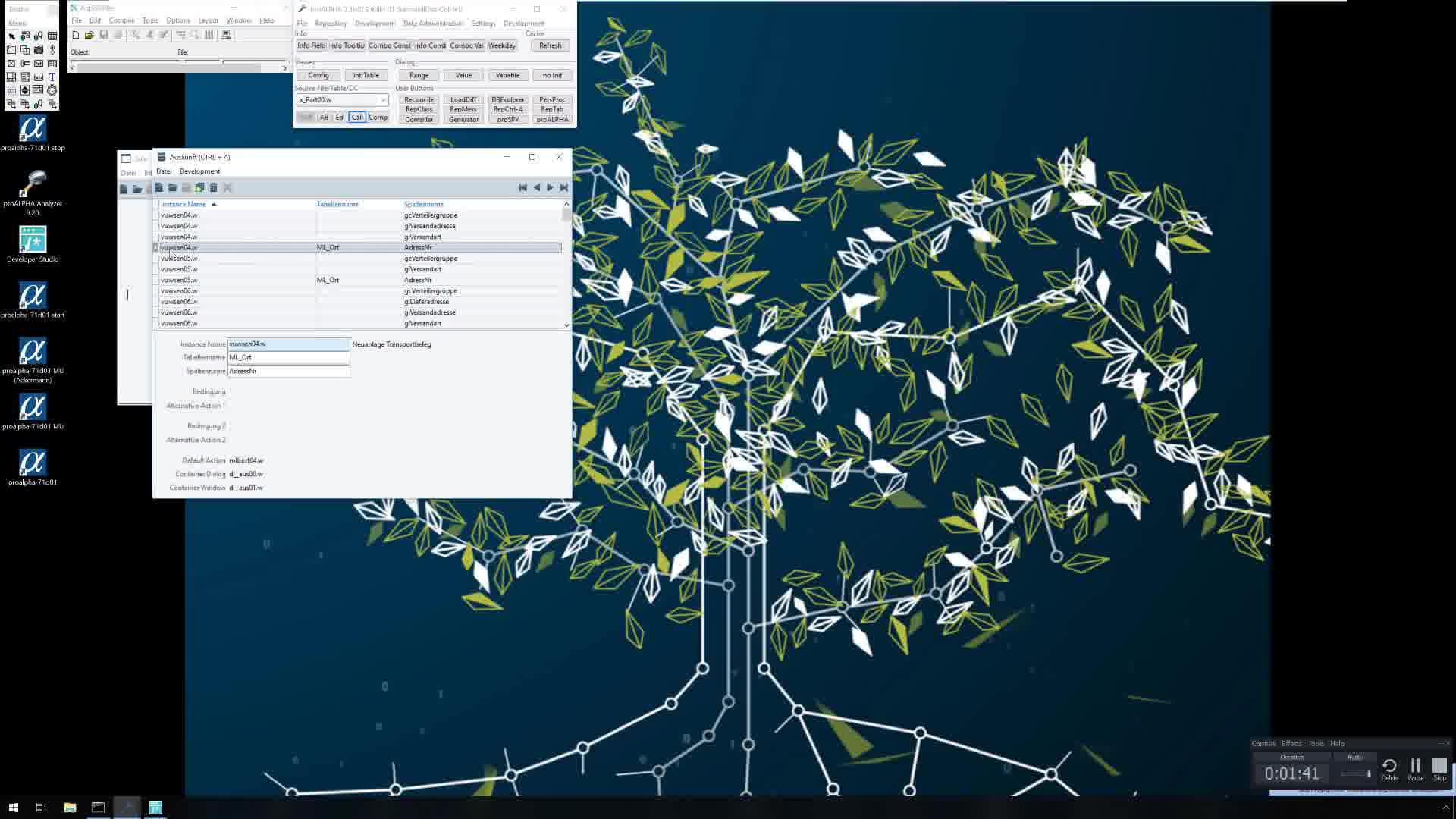Click the Range dialog button
The height and width of the screenshot is (819, 1456).
pos(419,75)
